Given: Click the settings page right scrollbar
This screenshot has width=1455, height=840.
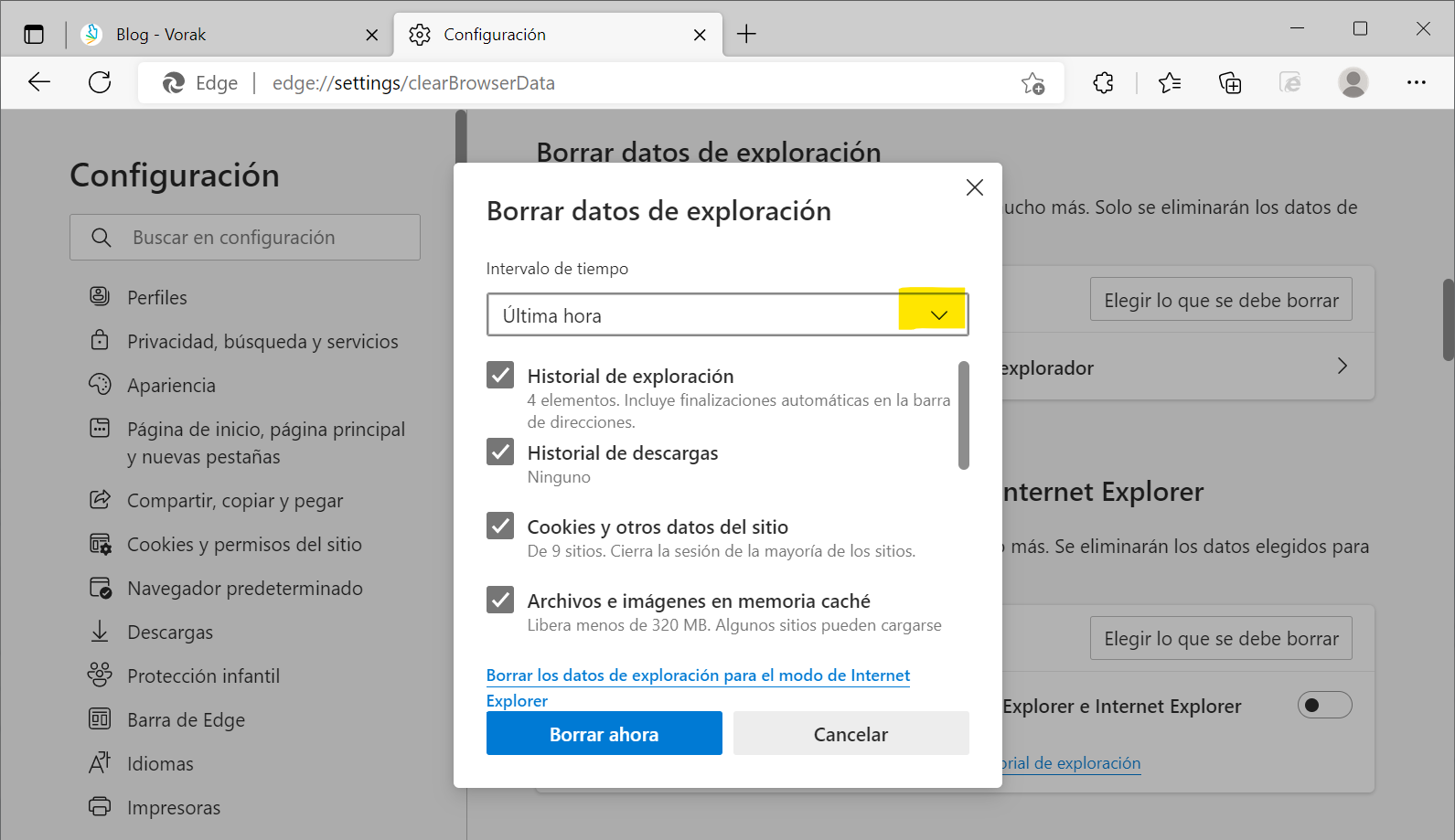Looking at the screenshot, I should tap(1449, 320).
